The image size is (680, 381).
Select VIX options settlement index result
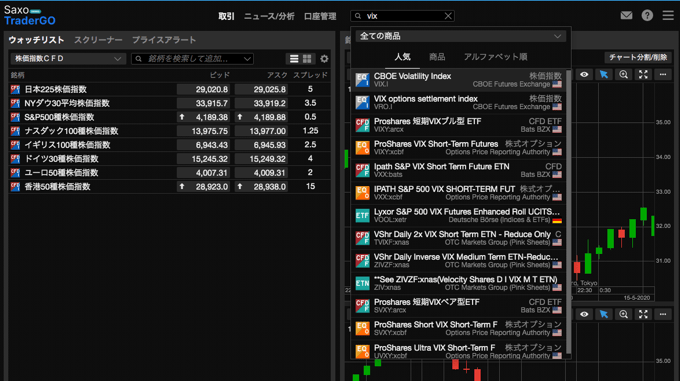[x=458, y=102]
